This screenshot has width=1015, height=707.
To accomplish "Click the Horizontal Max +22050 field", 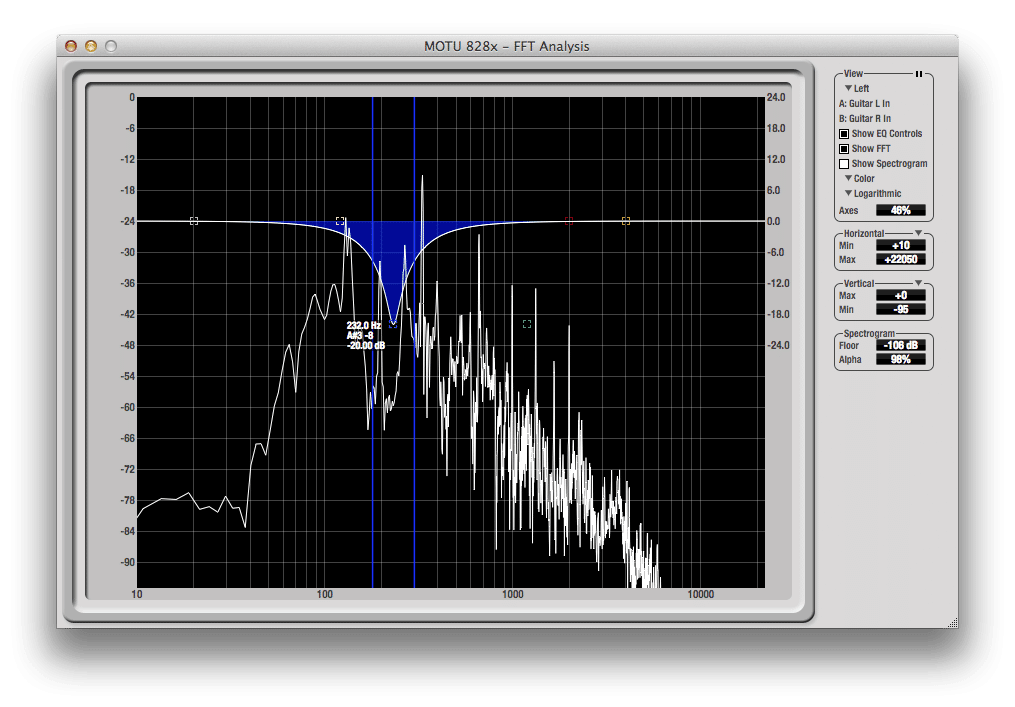I will [x=900, y=260].
